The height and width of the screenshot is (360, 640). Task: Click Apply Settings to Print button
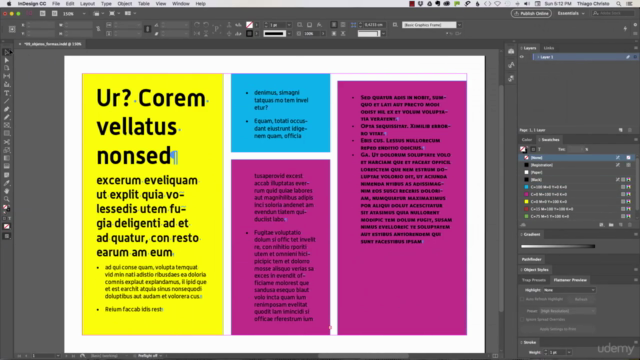click(x=558, y=329)
